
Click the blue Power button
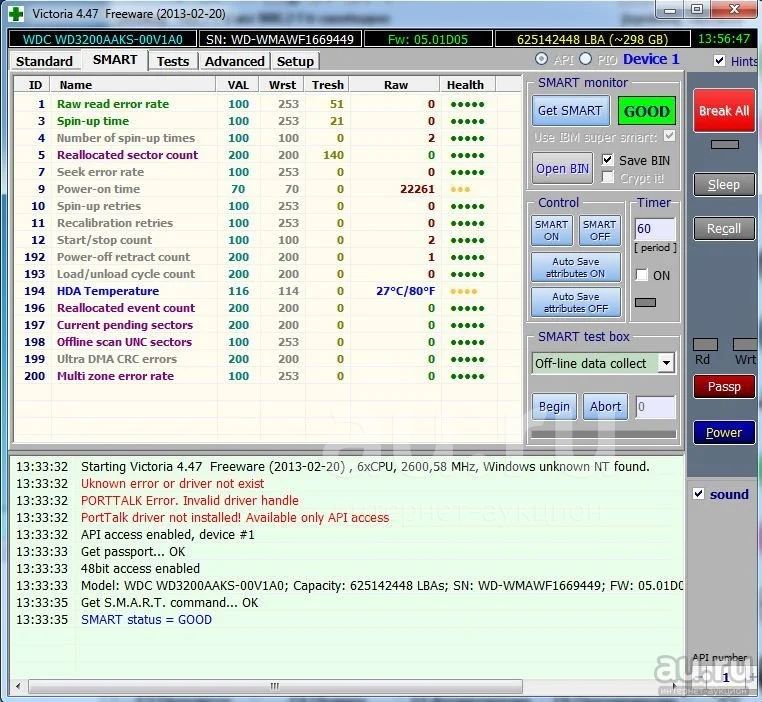pos(724,432)
